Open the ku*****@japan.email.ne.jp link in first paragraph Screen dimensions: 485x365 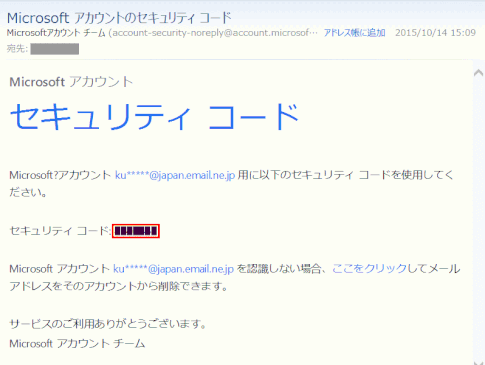coord(175,175)
